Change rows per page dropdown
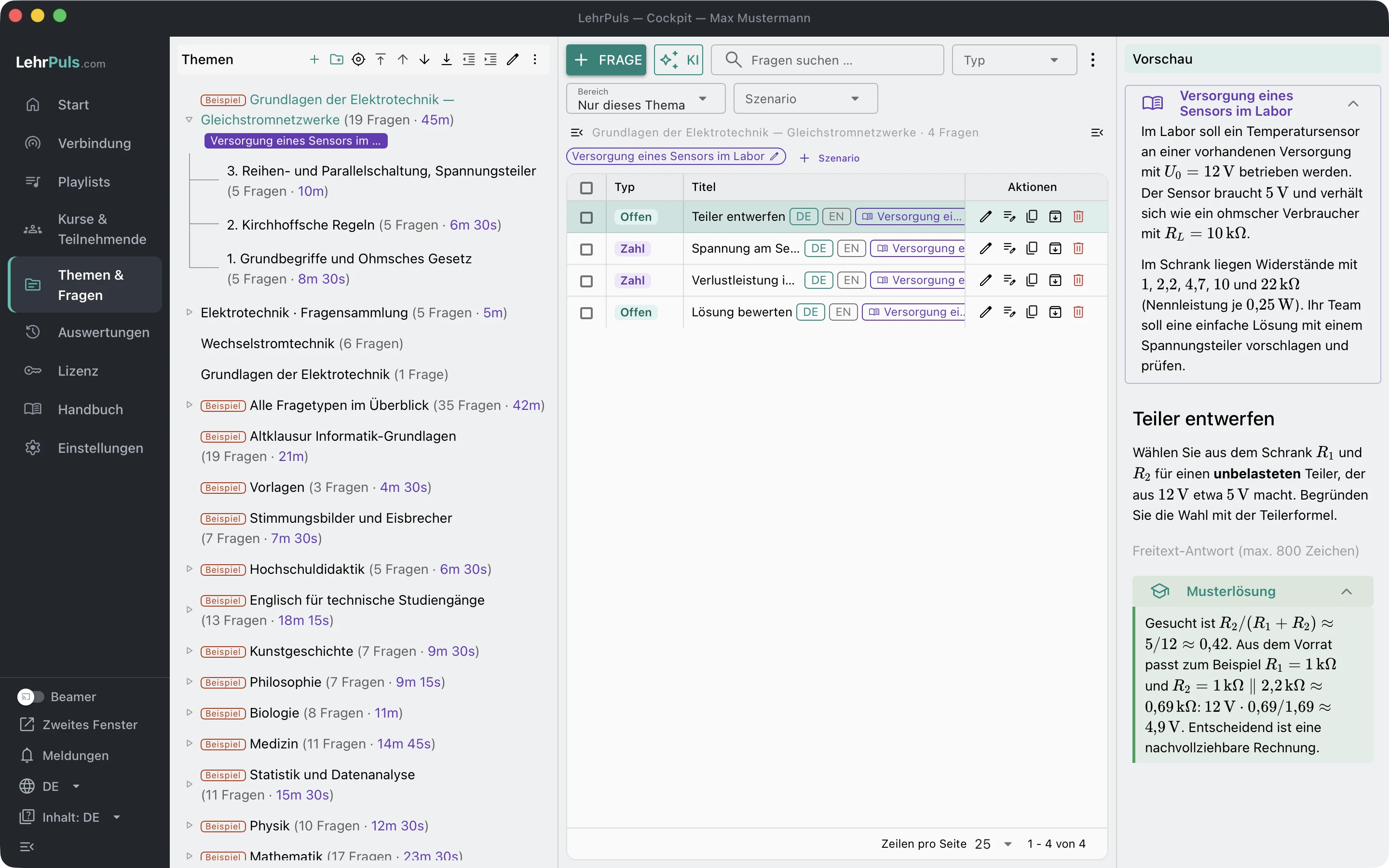The image size is (1389, 868). point(994,844)
